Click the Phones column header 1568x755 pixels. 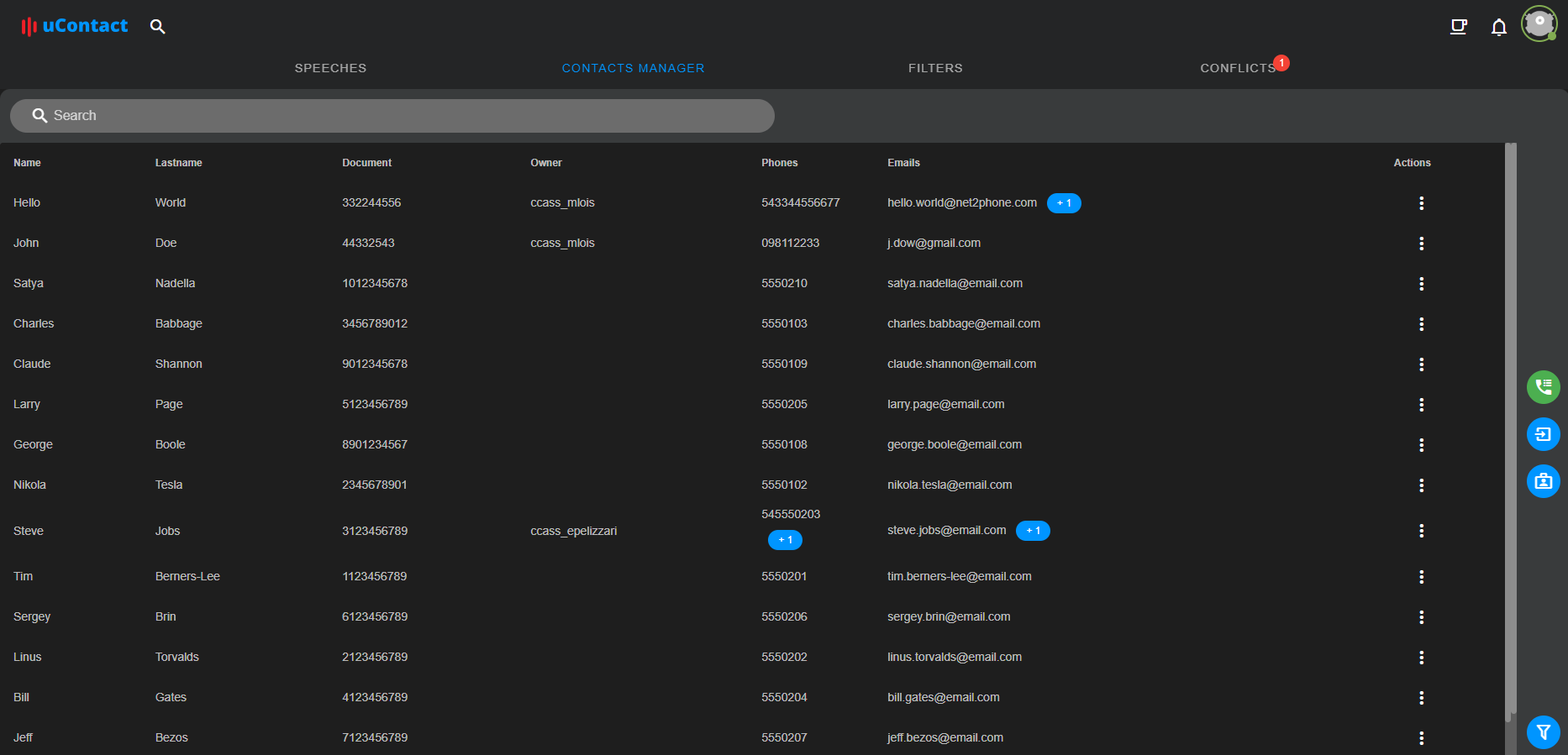point(780,163)
